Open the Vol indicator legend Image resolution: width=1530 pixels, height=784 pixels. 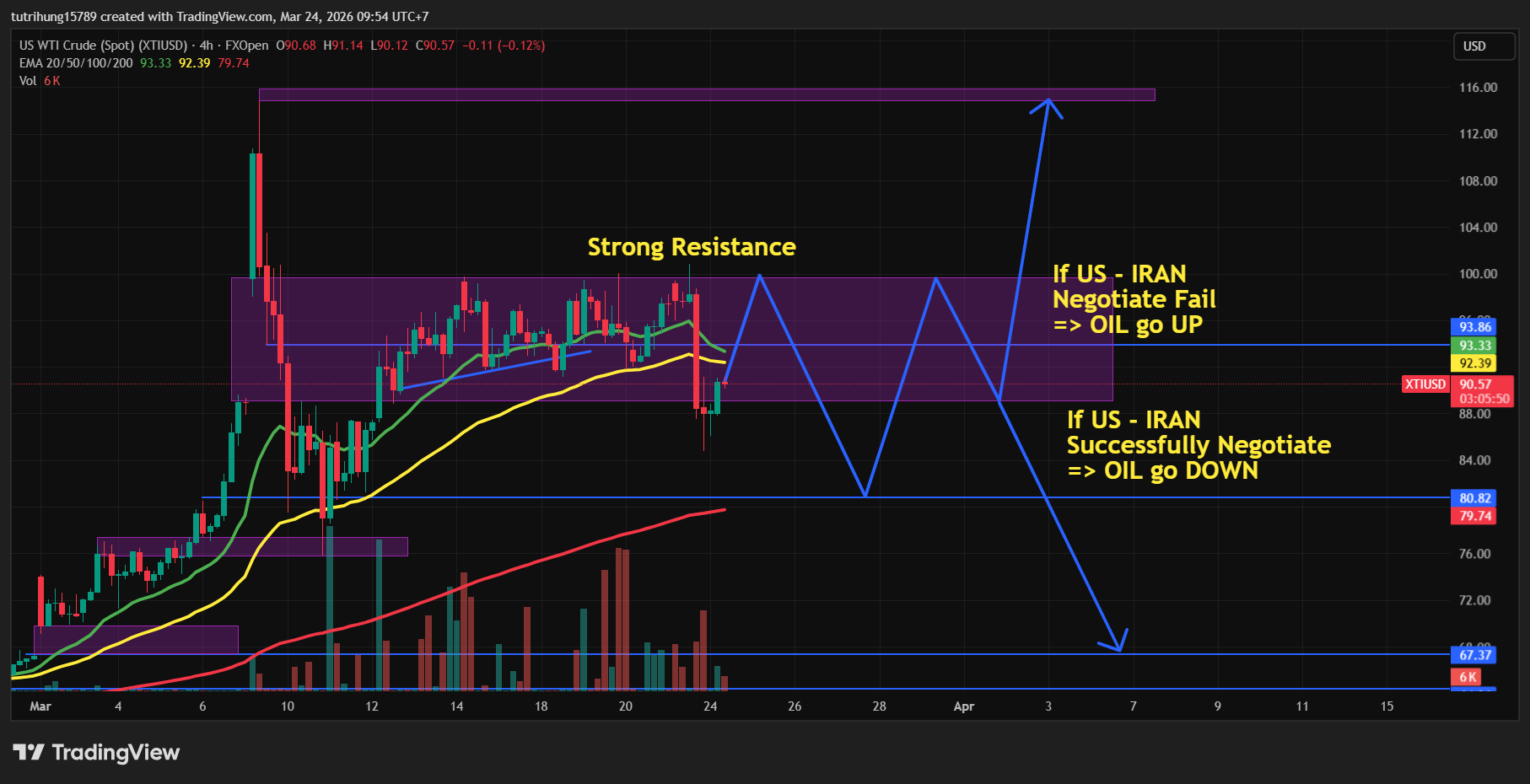pos(28,81)
